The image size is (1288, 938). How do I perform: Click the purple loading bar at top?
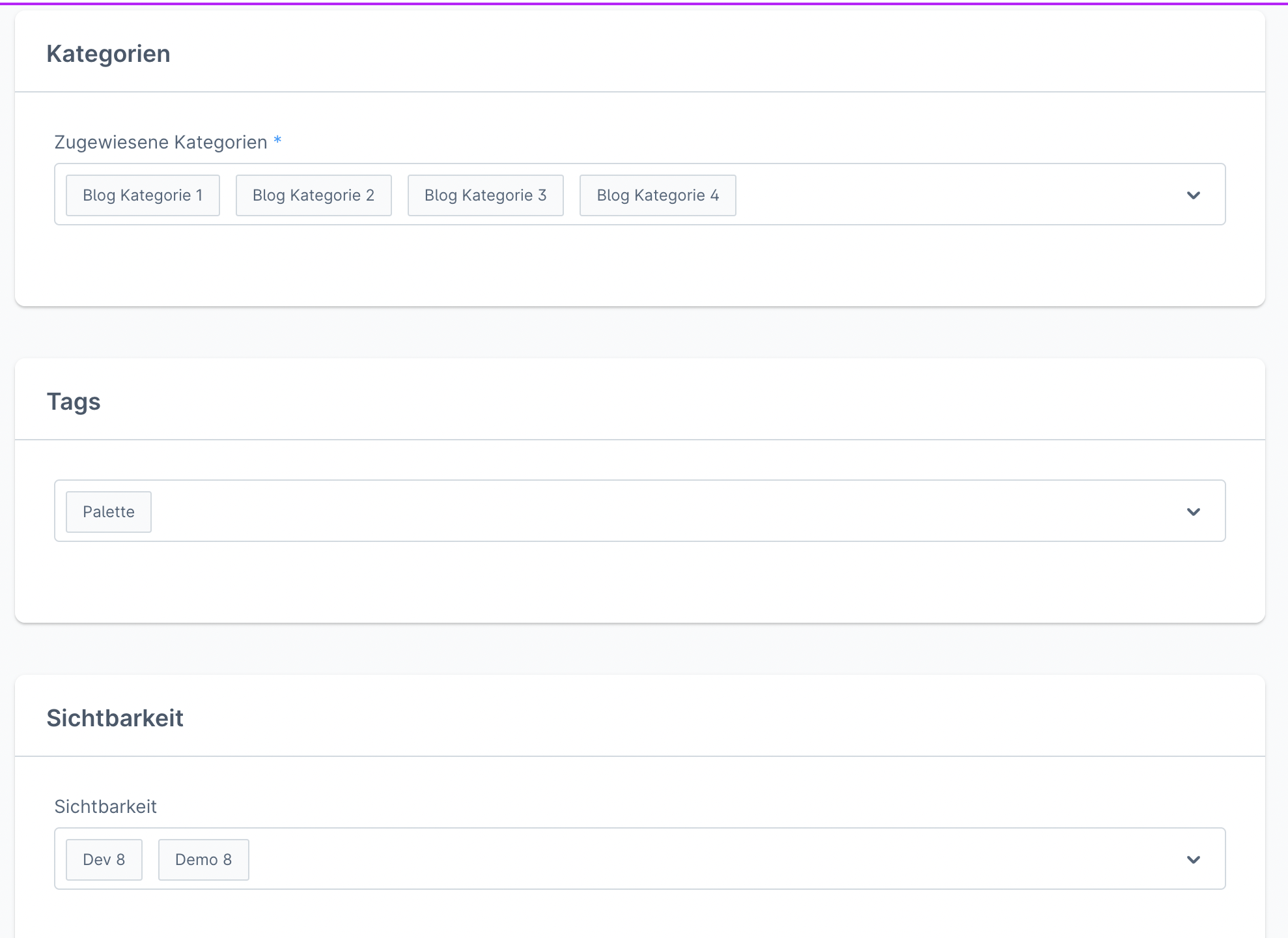click(x=644, y=3)
